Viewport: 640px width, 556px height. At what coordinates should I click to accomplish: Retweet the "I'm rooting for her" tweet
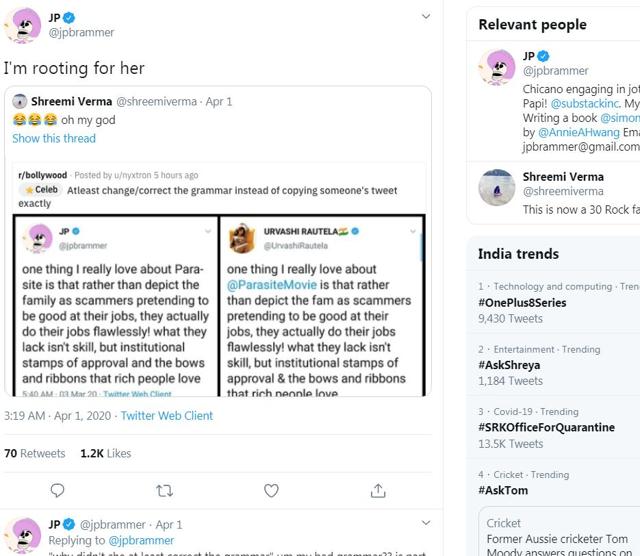coord(164,490)
